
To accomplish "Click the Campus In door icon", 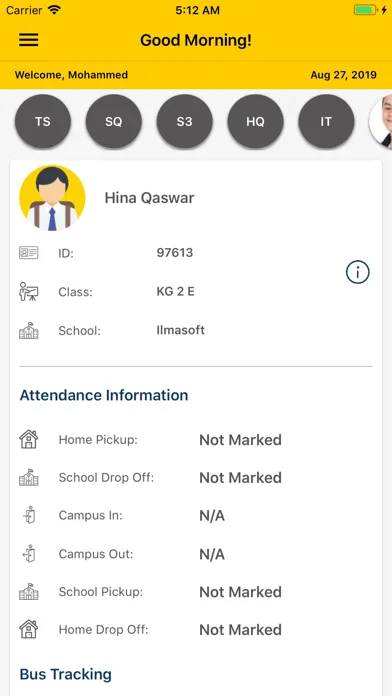I will [x=29, y=515].
